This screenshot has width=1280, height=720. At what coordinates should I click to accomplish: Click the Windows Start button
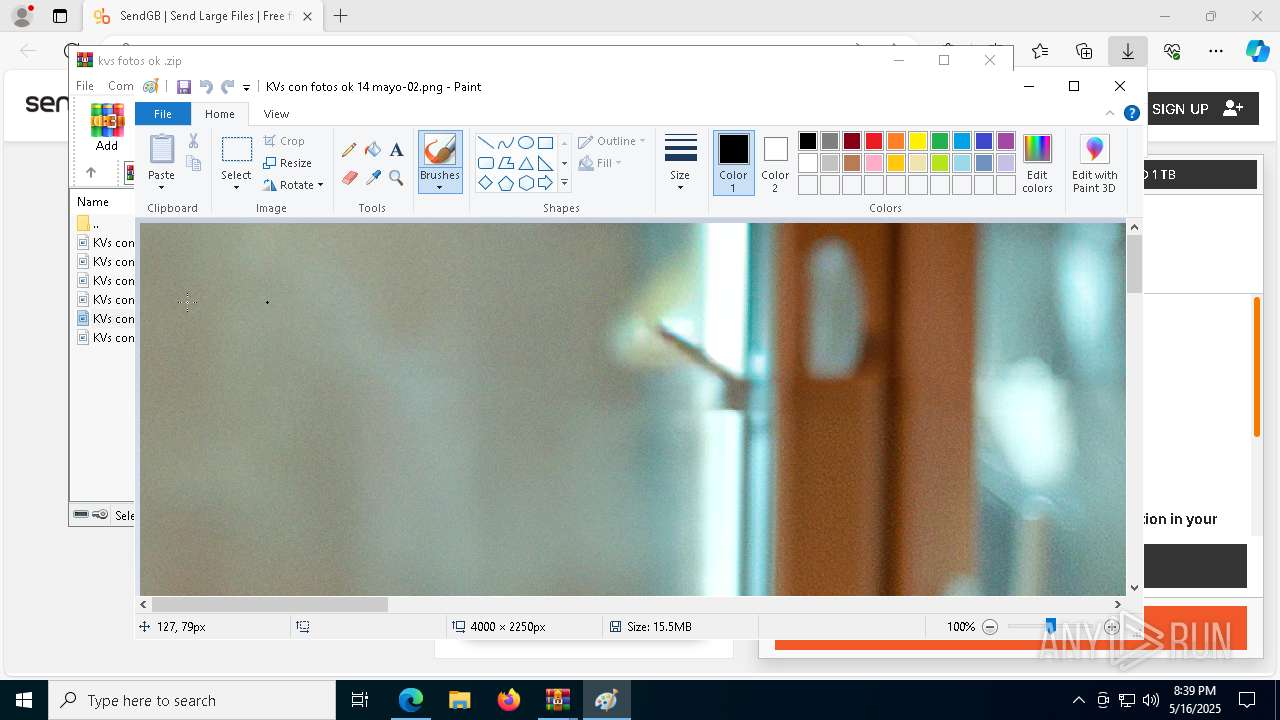tap(24, 700)
